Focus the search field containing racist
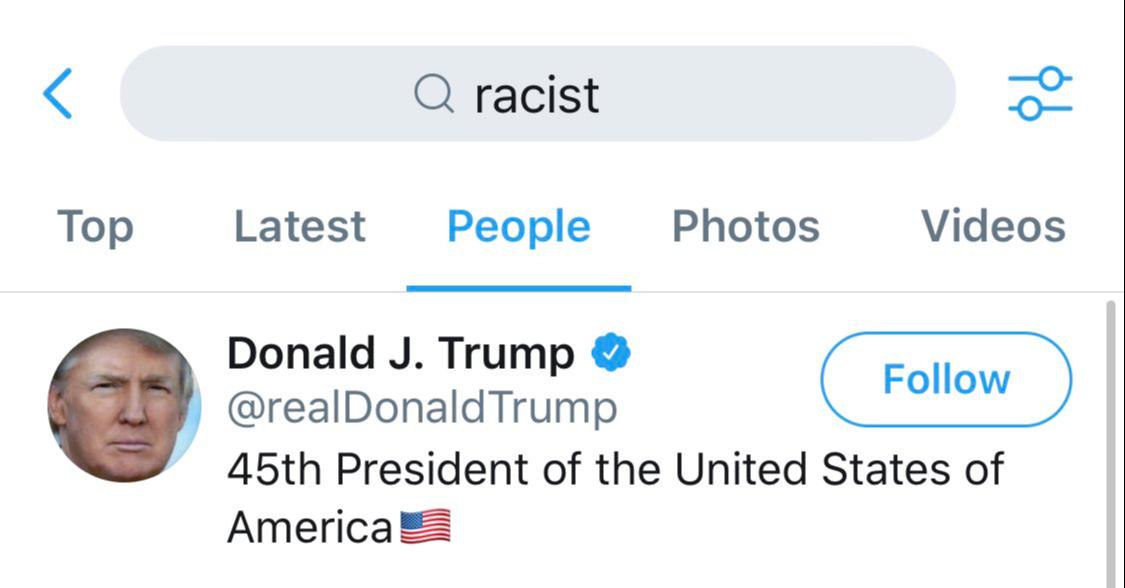The image size is (1125, 588). point(537,94)
